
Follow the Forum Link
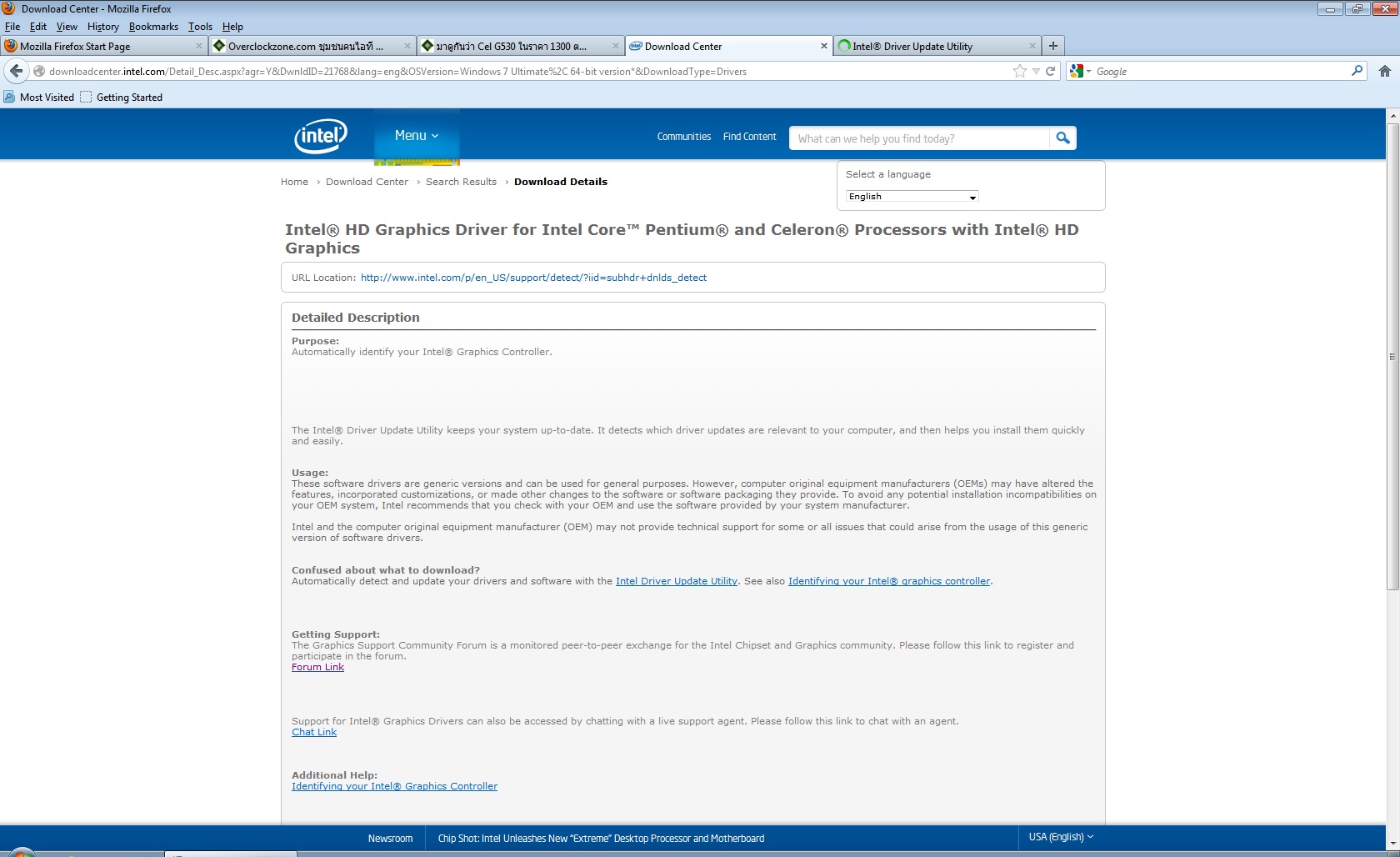click(317, 667)
